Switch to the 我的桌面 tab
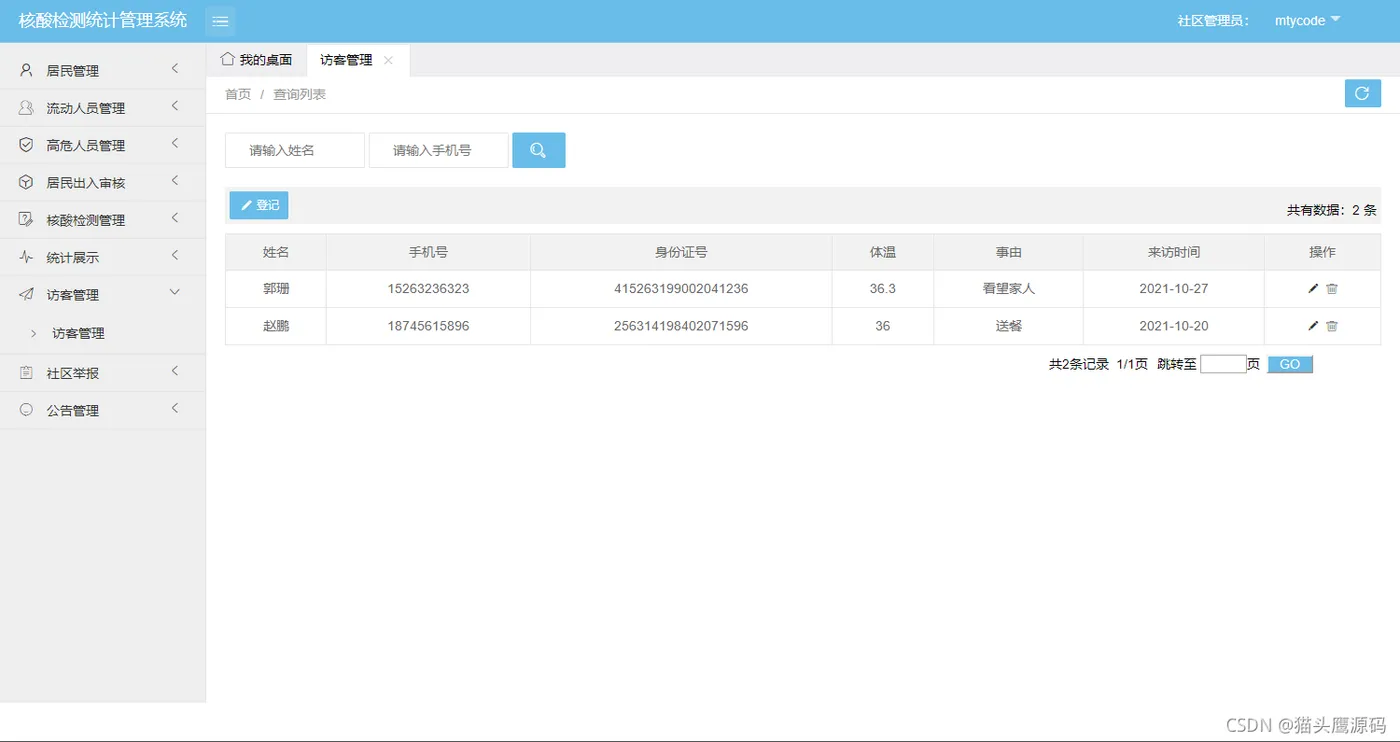Screen dimensions: 1400x742 click(257, 60)
